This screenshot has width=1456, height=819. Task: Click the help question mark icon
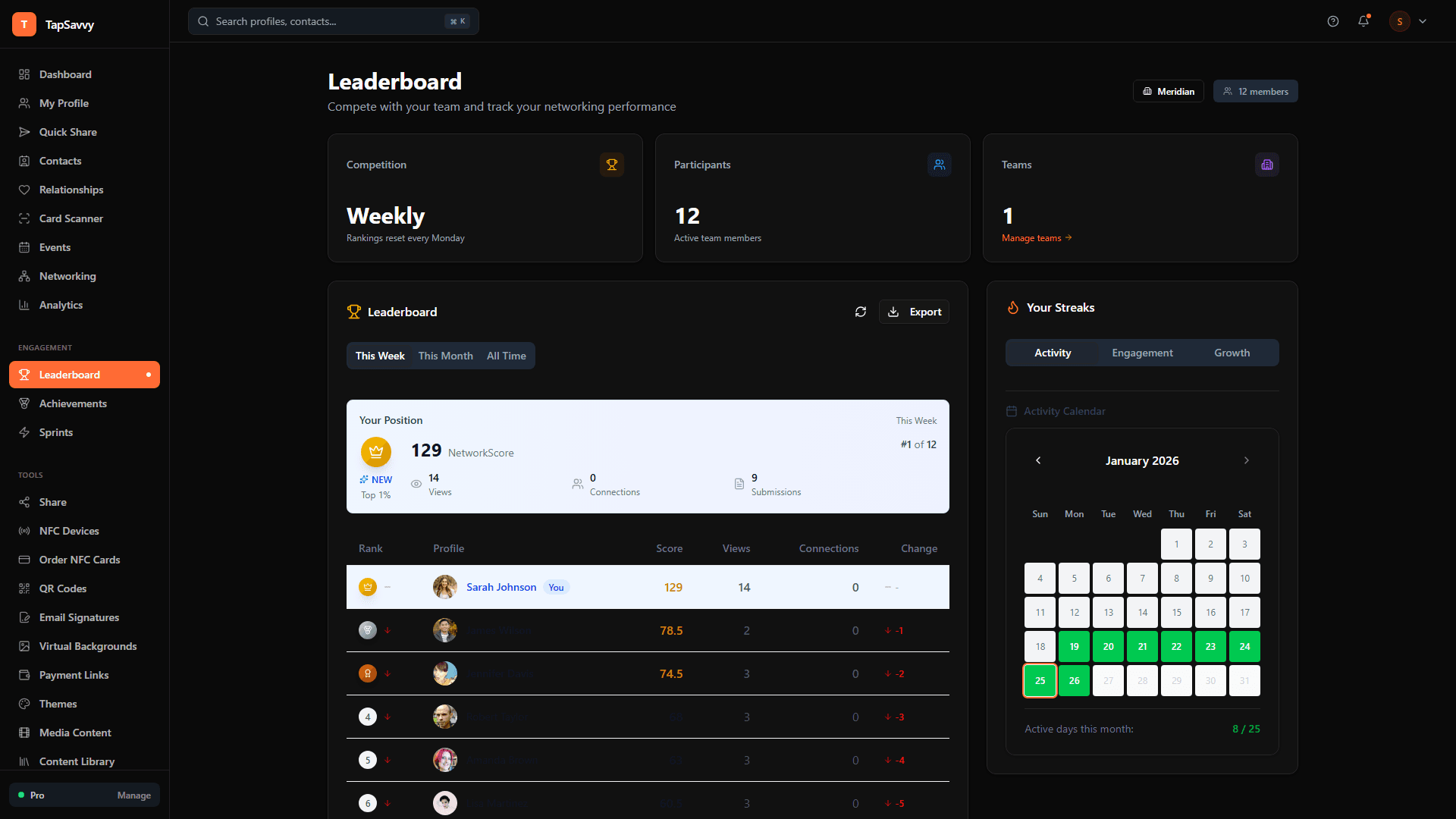[x=1333, y=21]
